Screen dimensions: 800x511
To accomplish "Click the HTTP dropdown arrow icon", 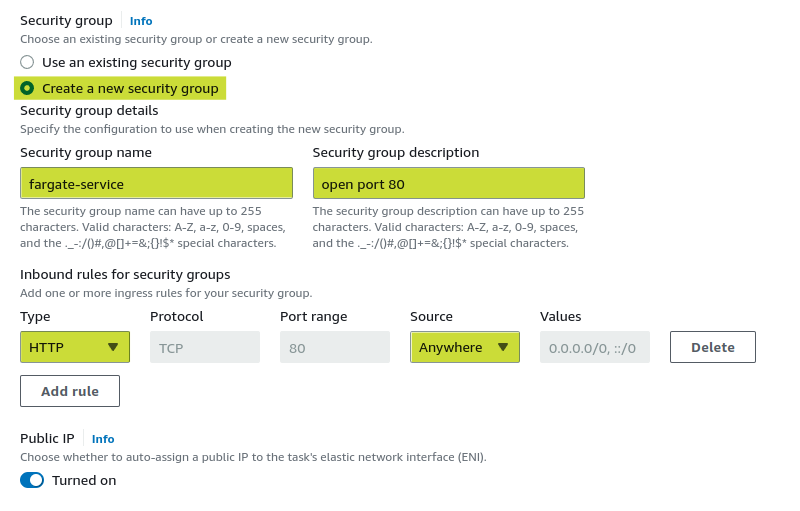I will pyautogui.click(x=113, y=347).
